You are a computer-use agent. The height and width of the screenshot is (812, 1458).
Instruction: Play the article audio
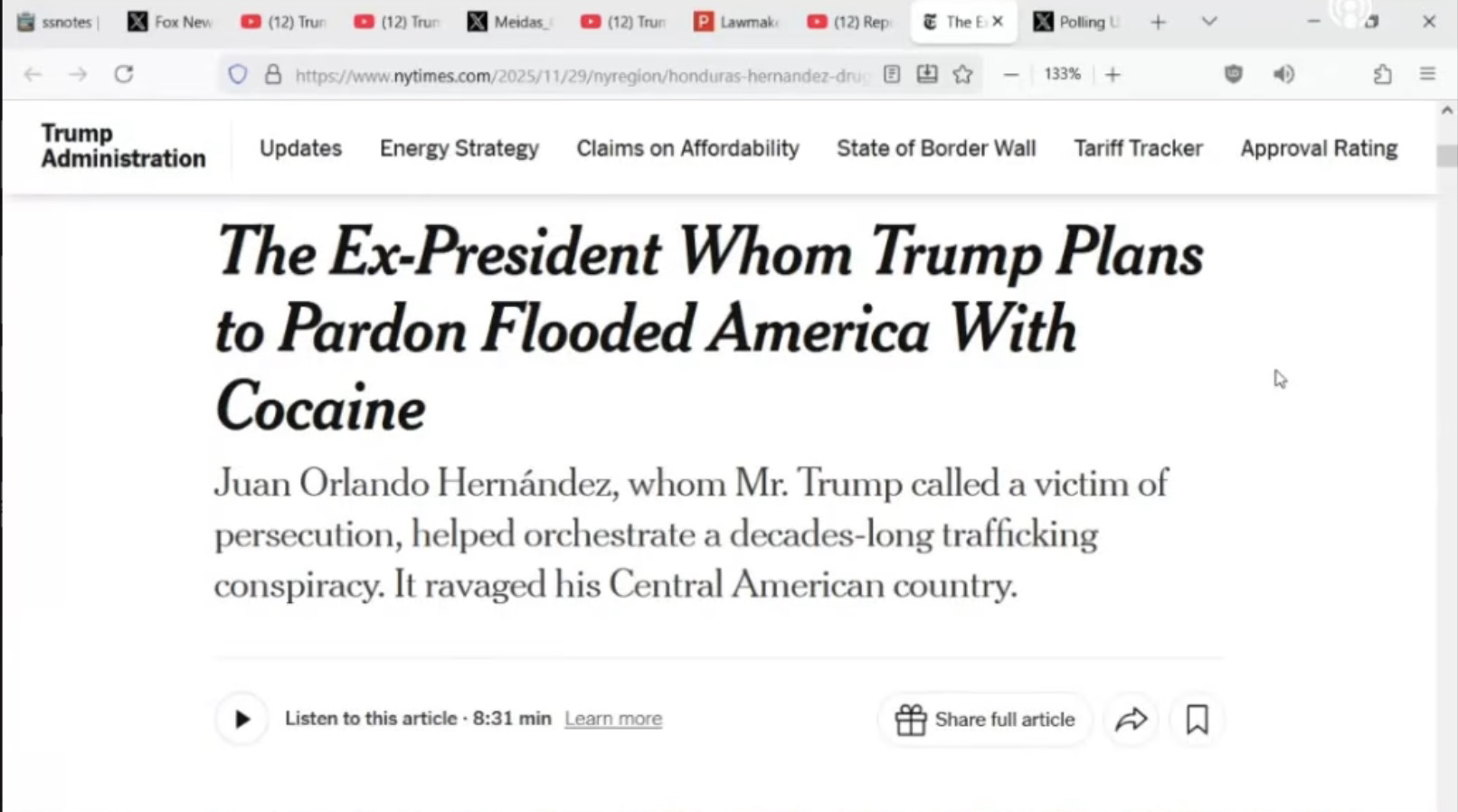tap(241, 719)
